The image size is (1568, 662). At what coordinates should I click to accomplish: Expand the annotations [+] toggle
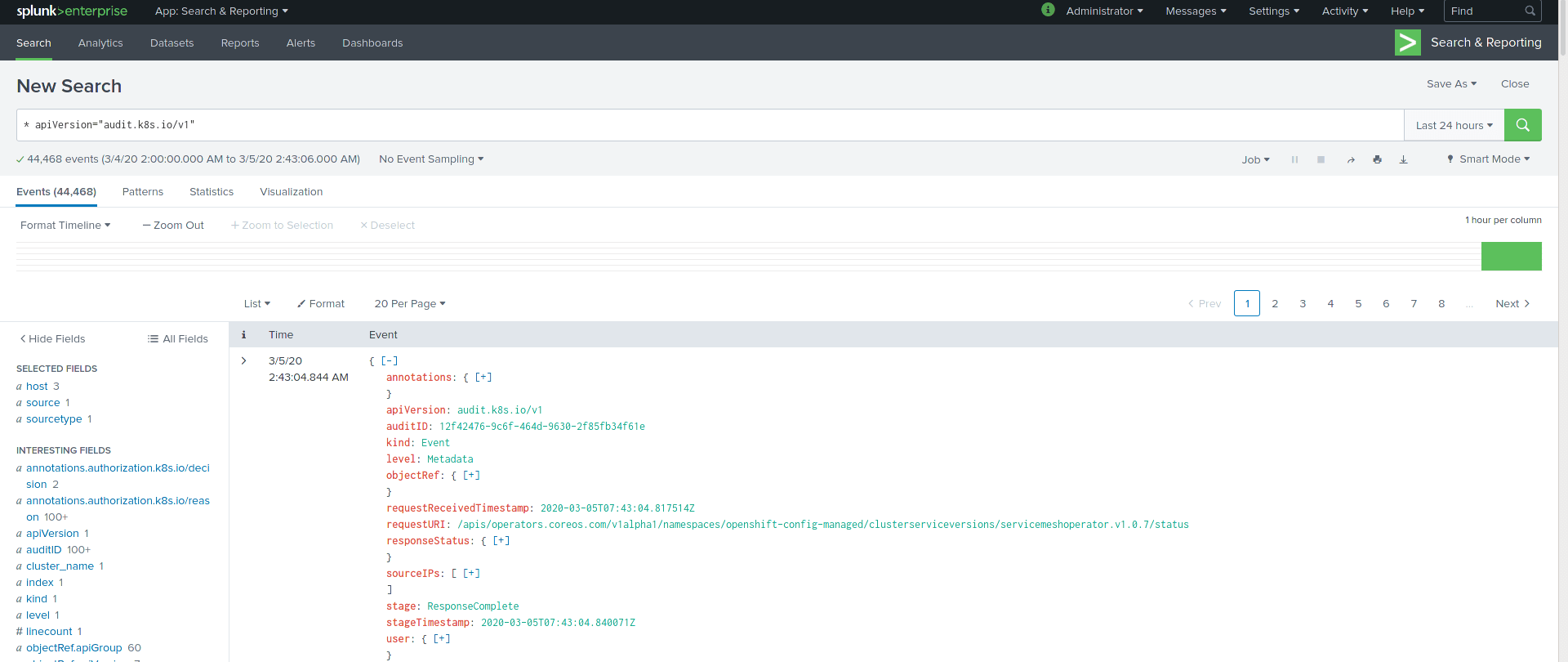pos(483,377)
